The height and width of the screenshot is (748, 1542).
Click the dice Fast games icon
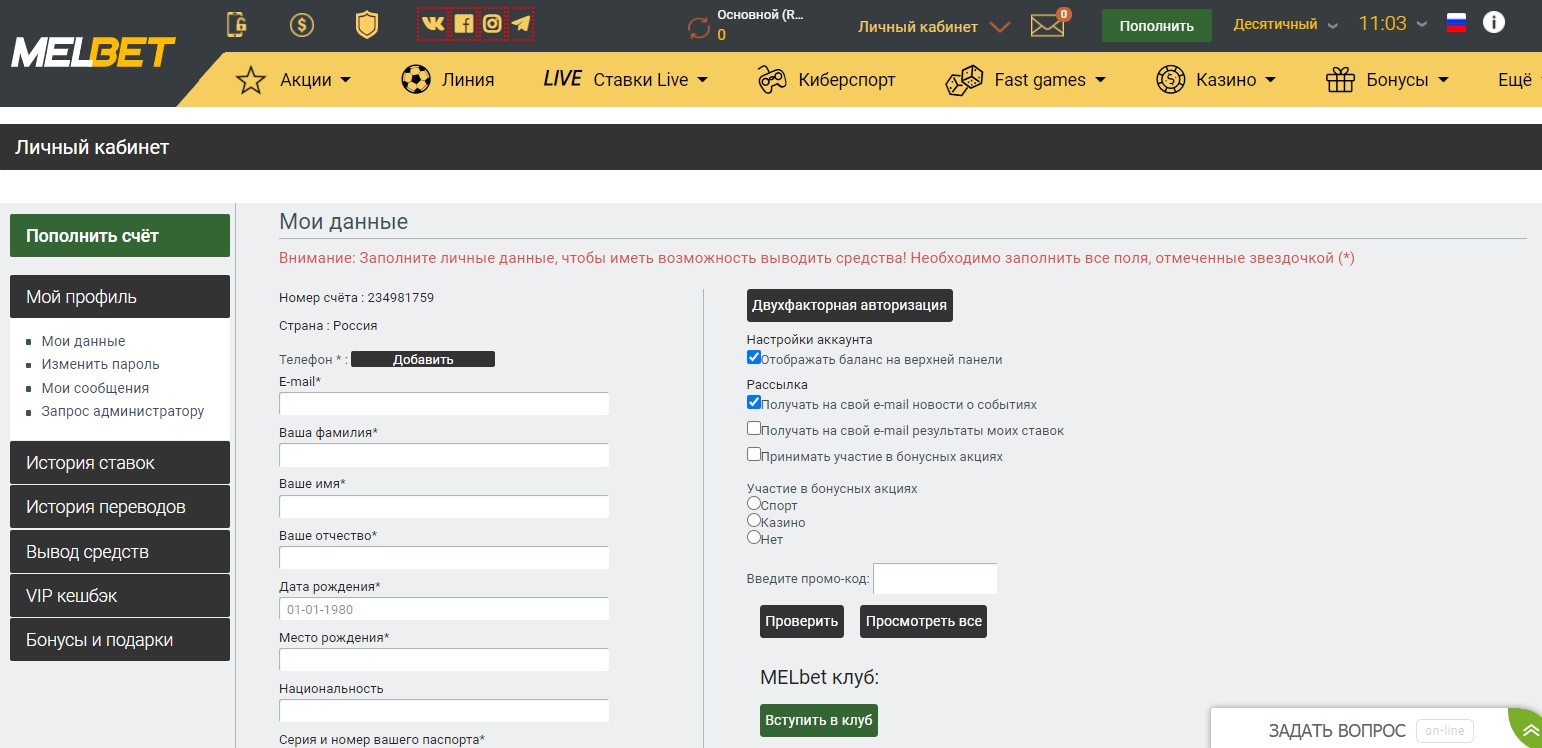point(964,80)
